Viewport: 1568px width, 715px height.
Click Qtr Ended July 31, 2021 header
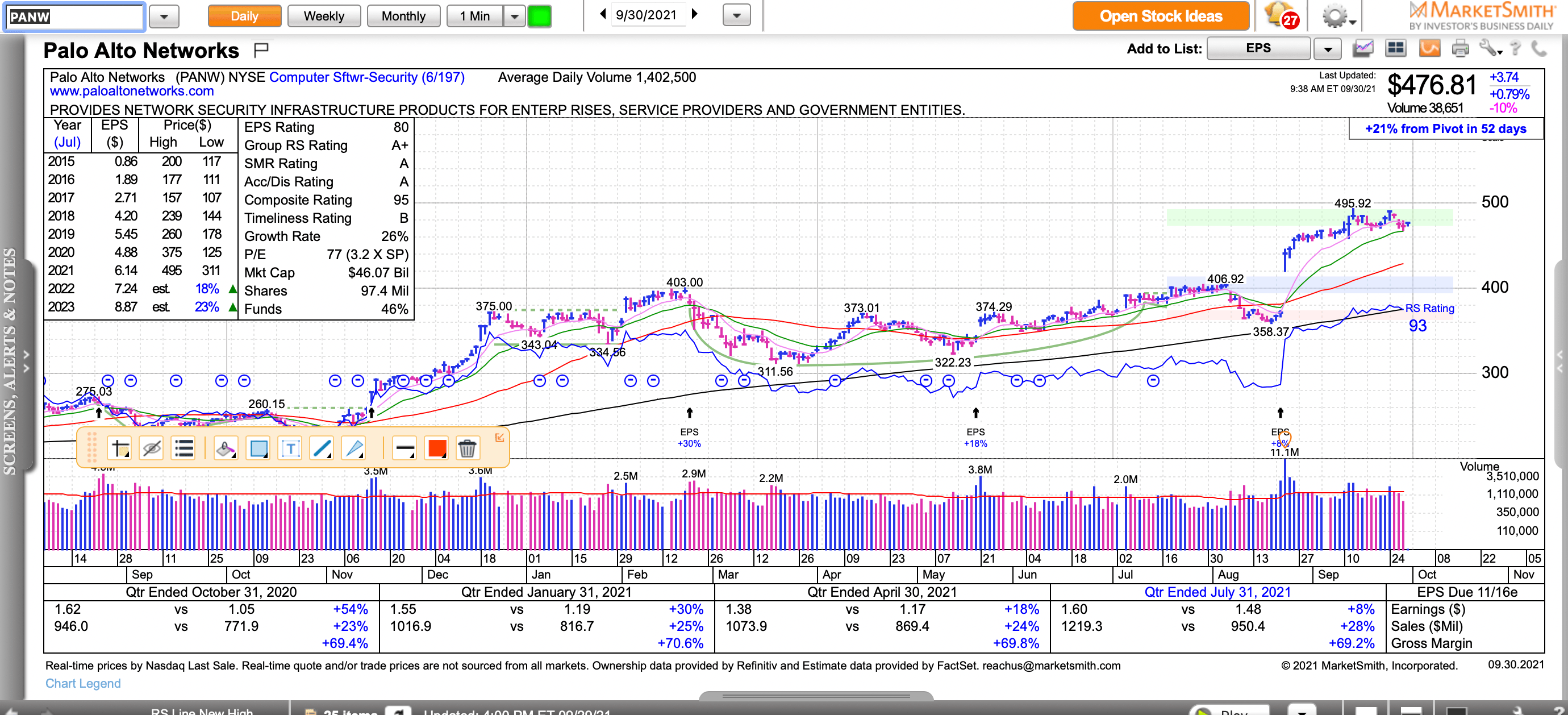(x=1217, y=592)
